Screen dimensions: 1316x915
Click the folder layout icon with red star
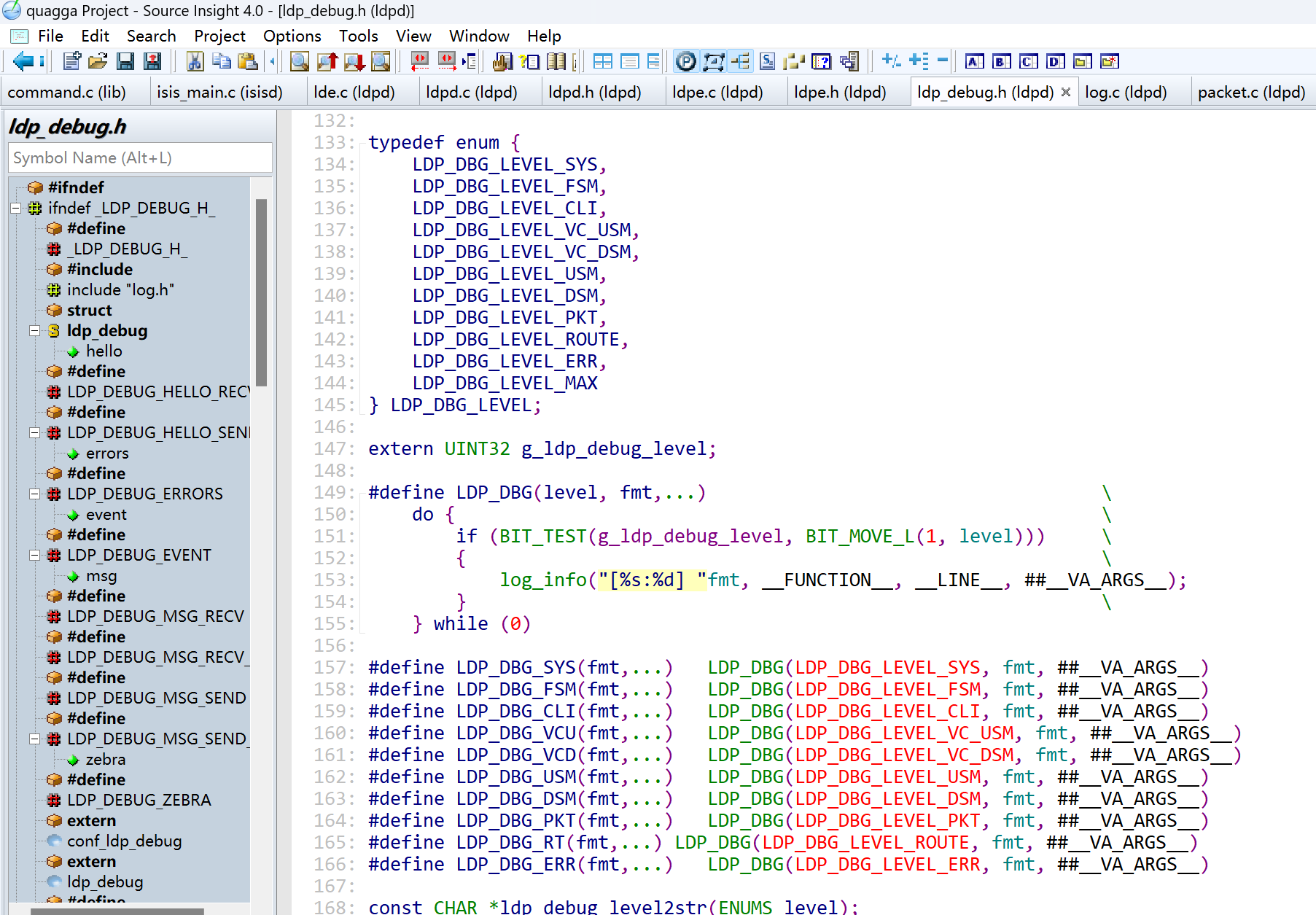pos(1110,61)
